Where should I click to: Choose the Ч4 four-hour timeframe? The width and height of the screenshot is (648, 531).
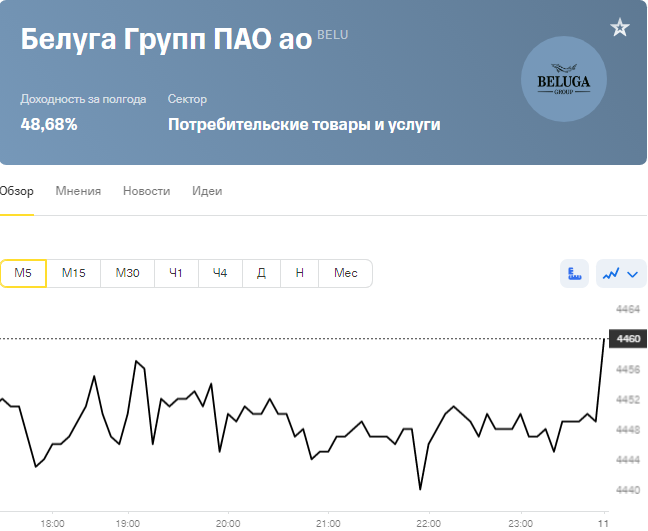[220, 273]
